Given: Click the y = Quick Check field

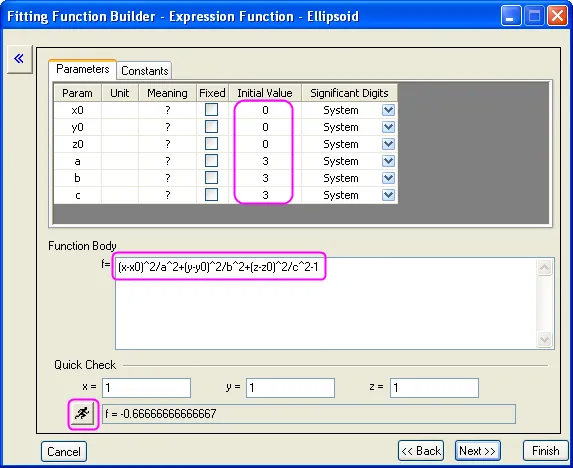Looking at the screenshot, I should tap(291, 388).
